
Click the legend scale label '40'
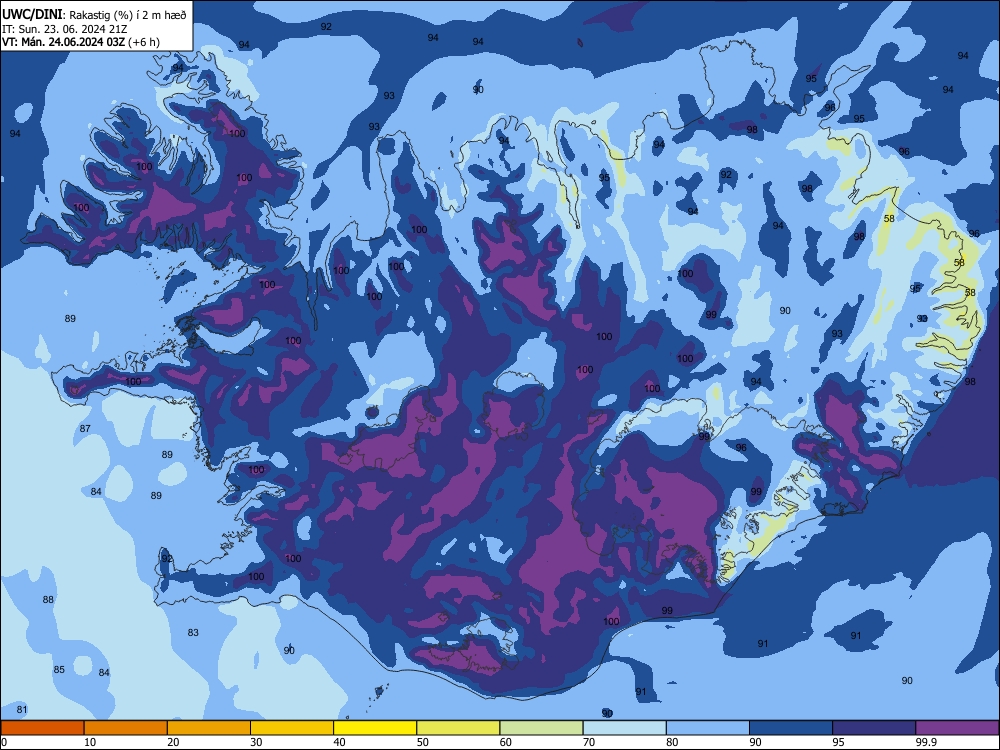coord(339,742)
